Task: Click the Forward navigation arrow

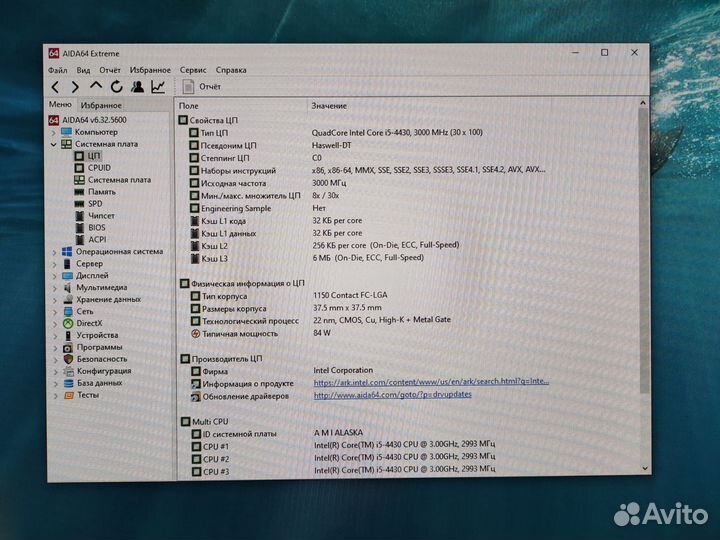Action: coord(75,86)
